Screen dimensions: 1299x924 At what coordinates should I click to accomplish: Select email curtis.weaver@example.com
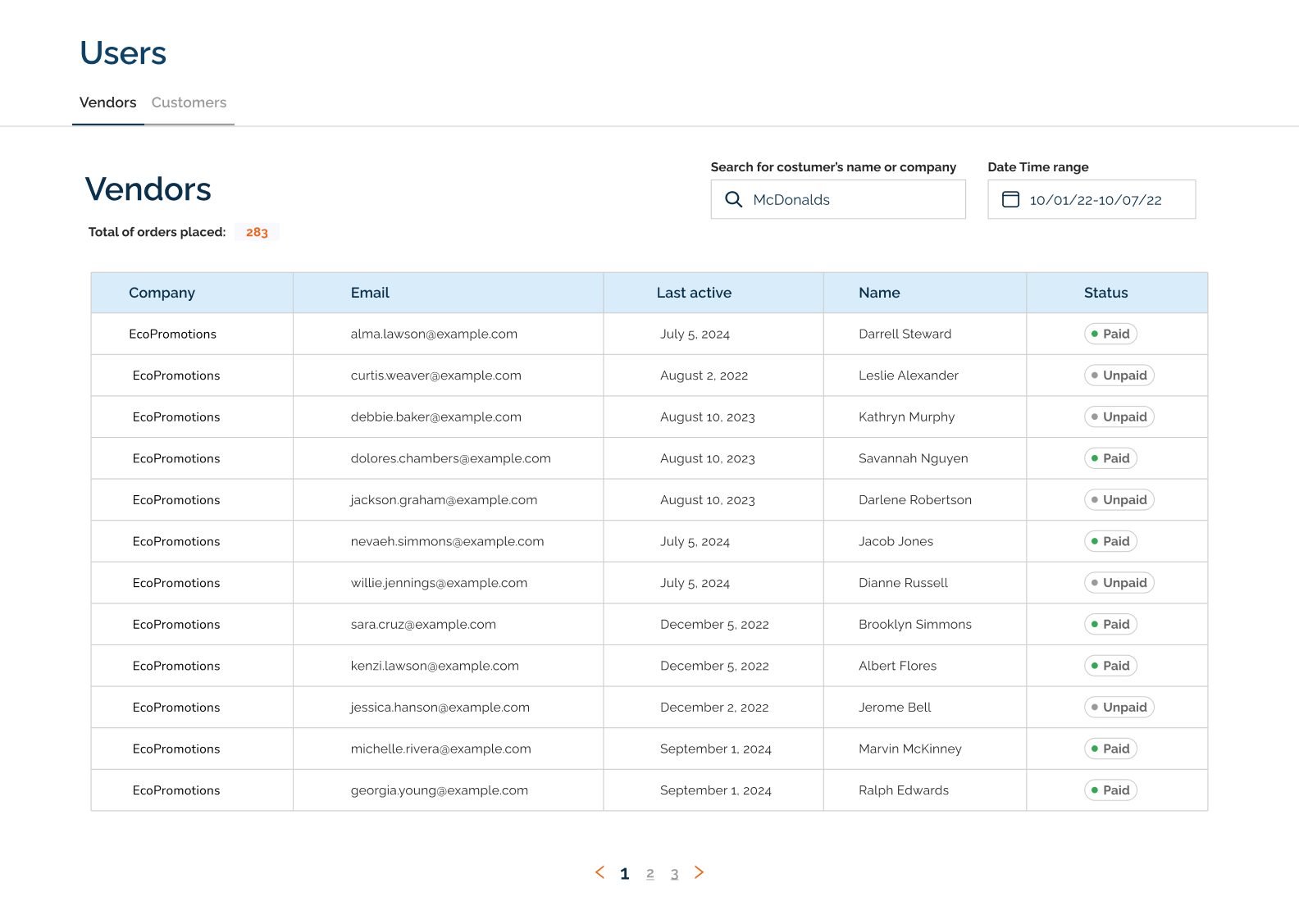pyautogui.click(x=435, y=376)
